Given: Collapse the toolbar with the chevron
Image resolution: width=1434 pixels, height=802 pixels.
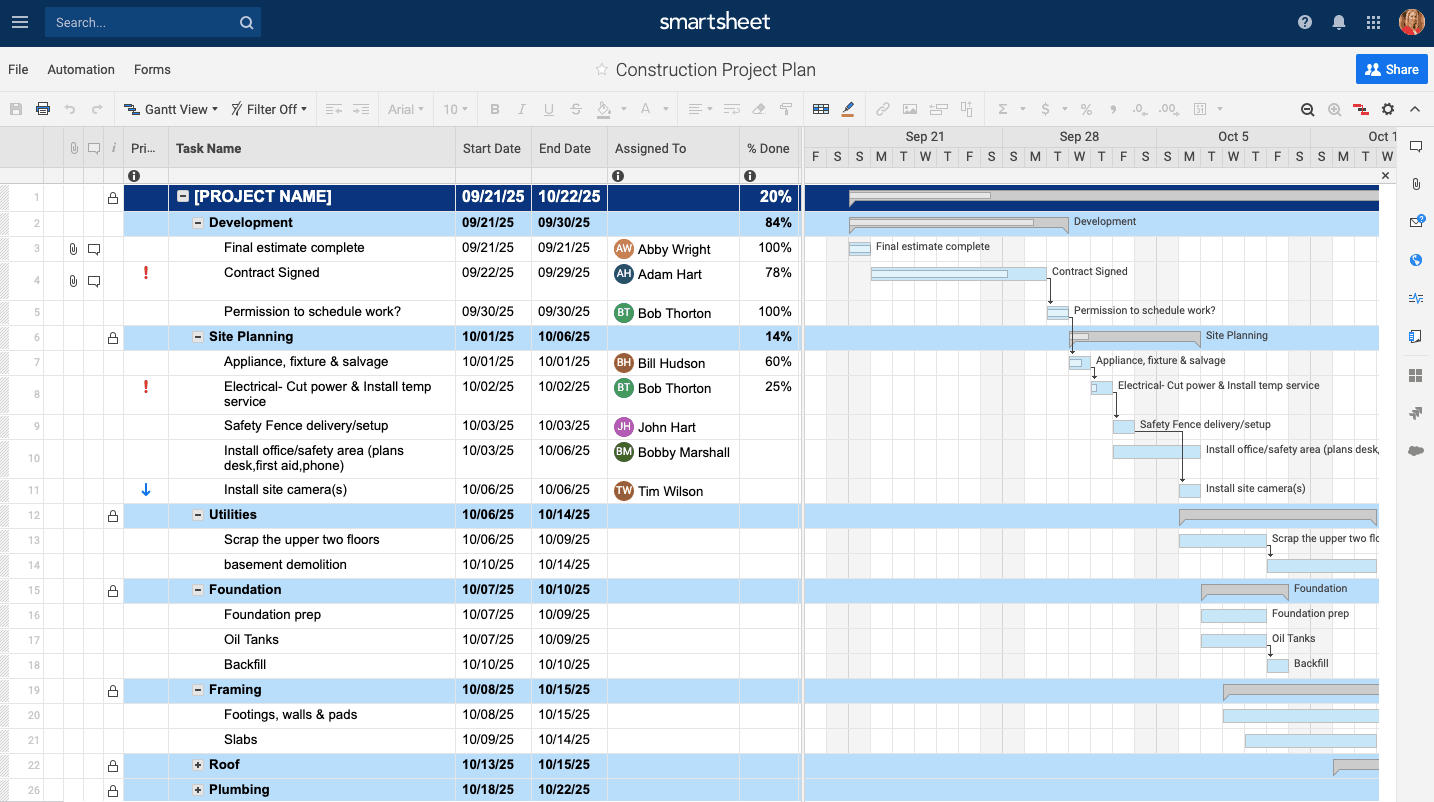Looking at the screenshot, I should click(1415, 109).
